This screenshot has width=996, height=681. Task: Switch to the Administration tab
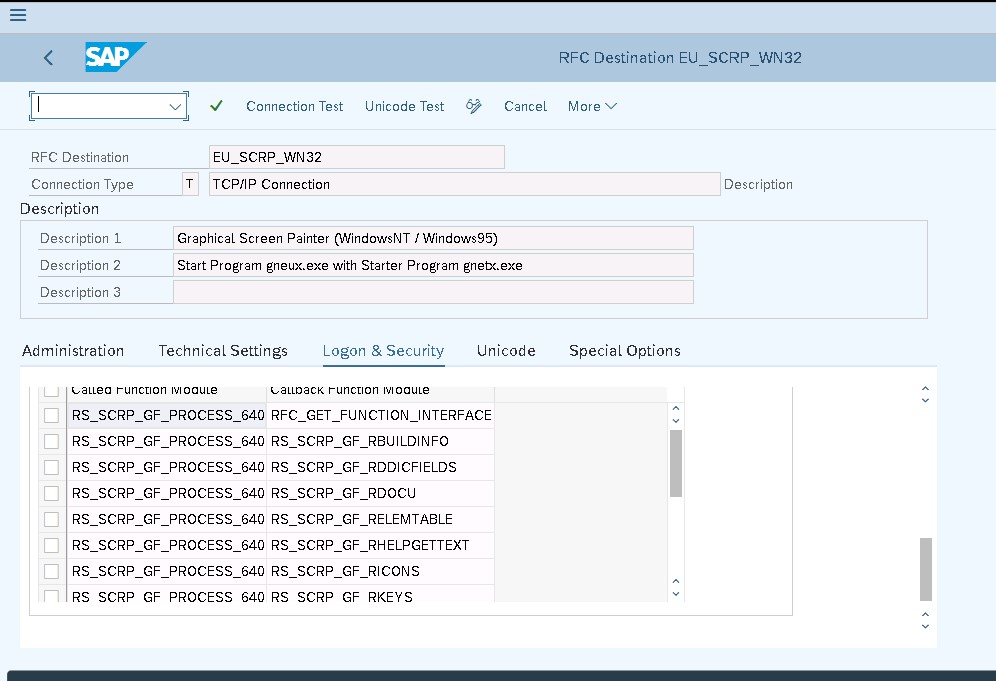point(73,351)
